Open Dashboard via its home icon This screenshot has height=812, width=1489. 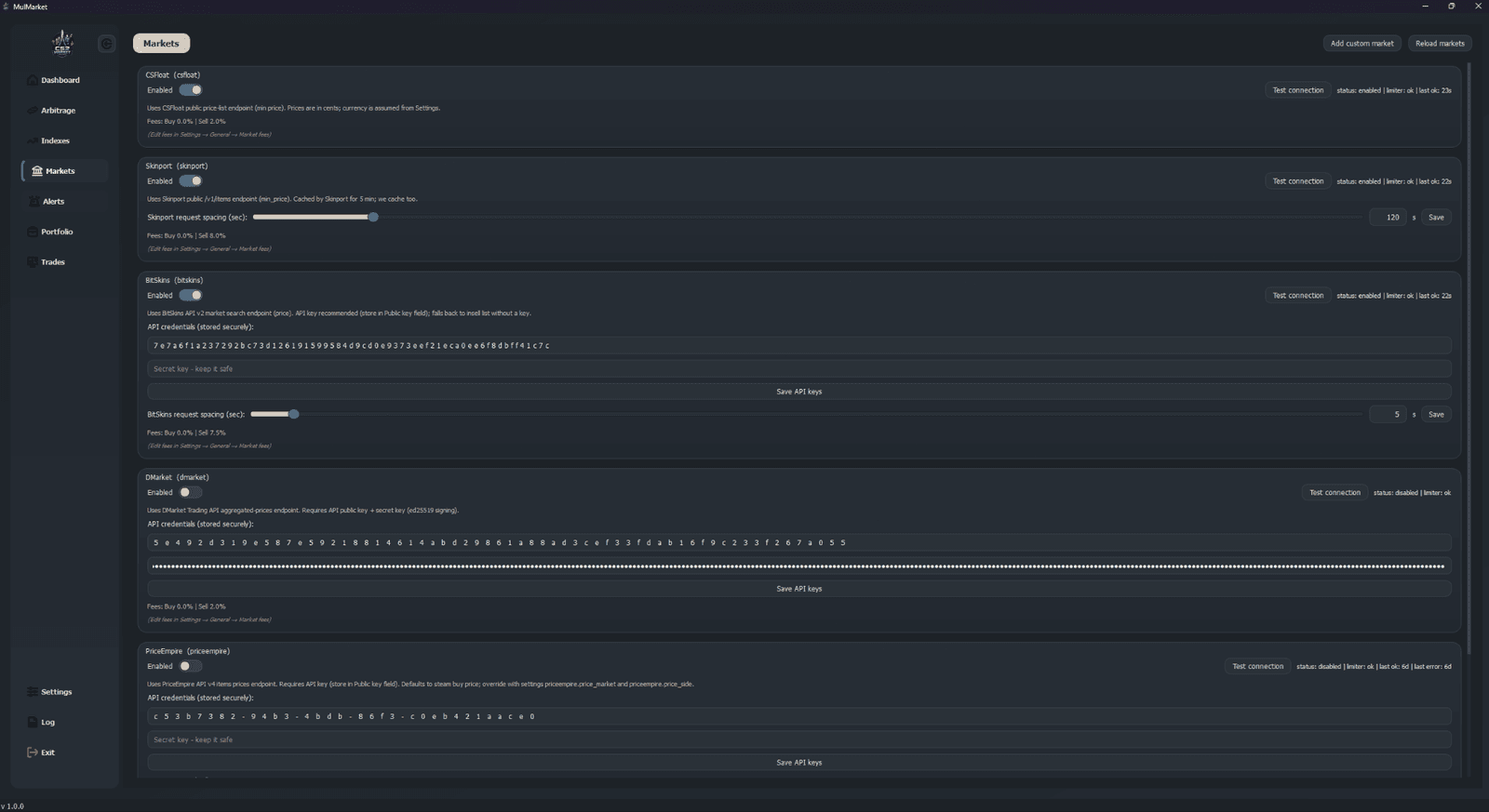[x=34, y=80]
